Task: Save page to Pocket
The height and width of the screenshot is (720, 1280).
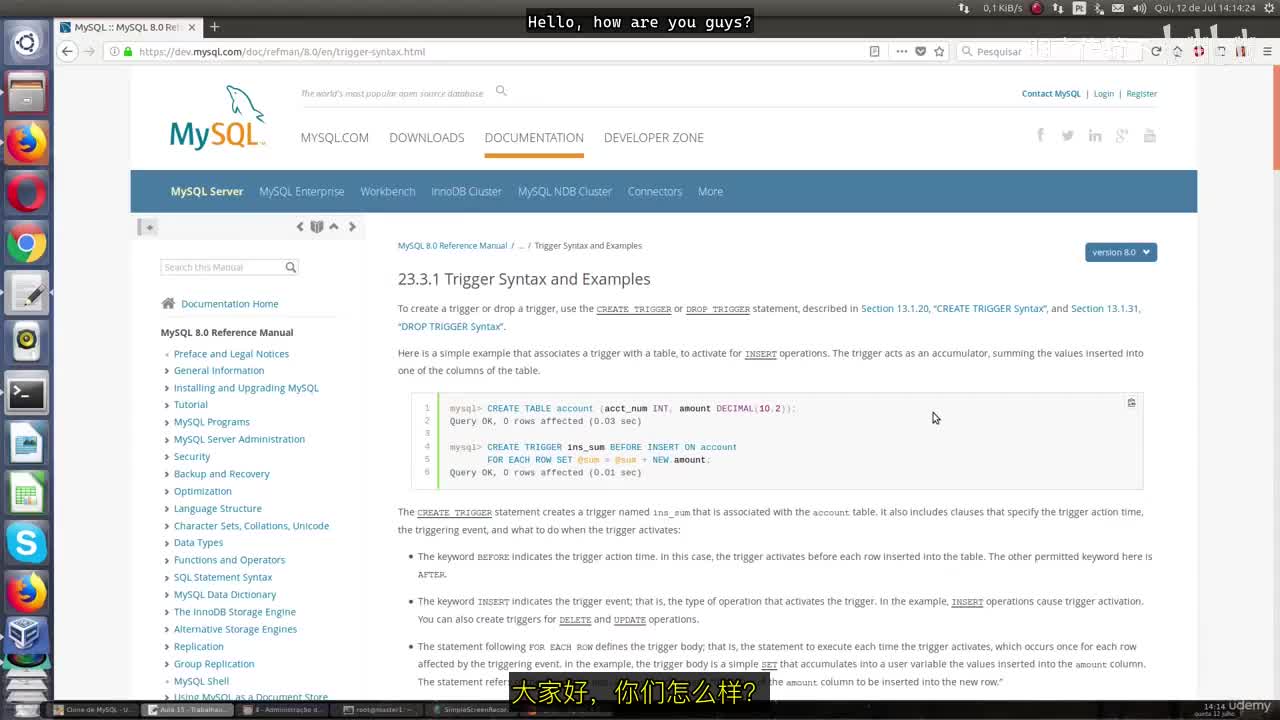Action: pos(920,52)
